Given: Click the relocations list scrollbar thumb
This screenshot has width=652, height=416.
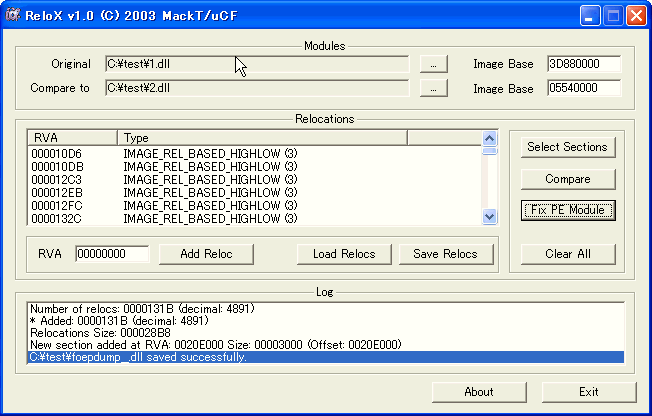Looking at the screenshot, I should click(489, 151).
